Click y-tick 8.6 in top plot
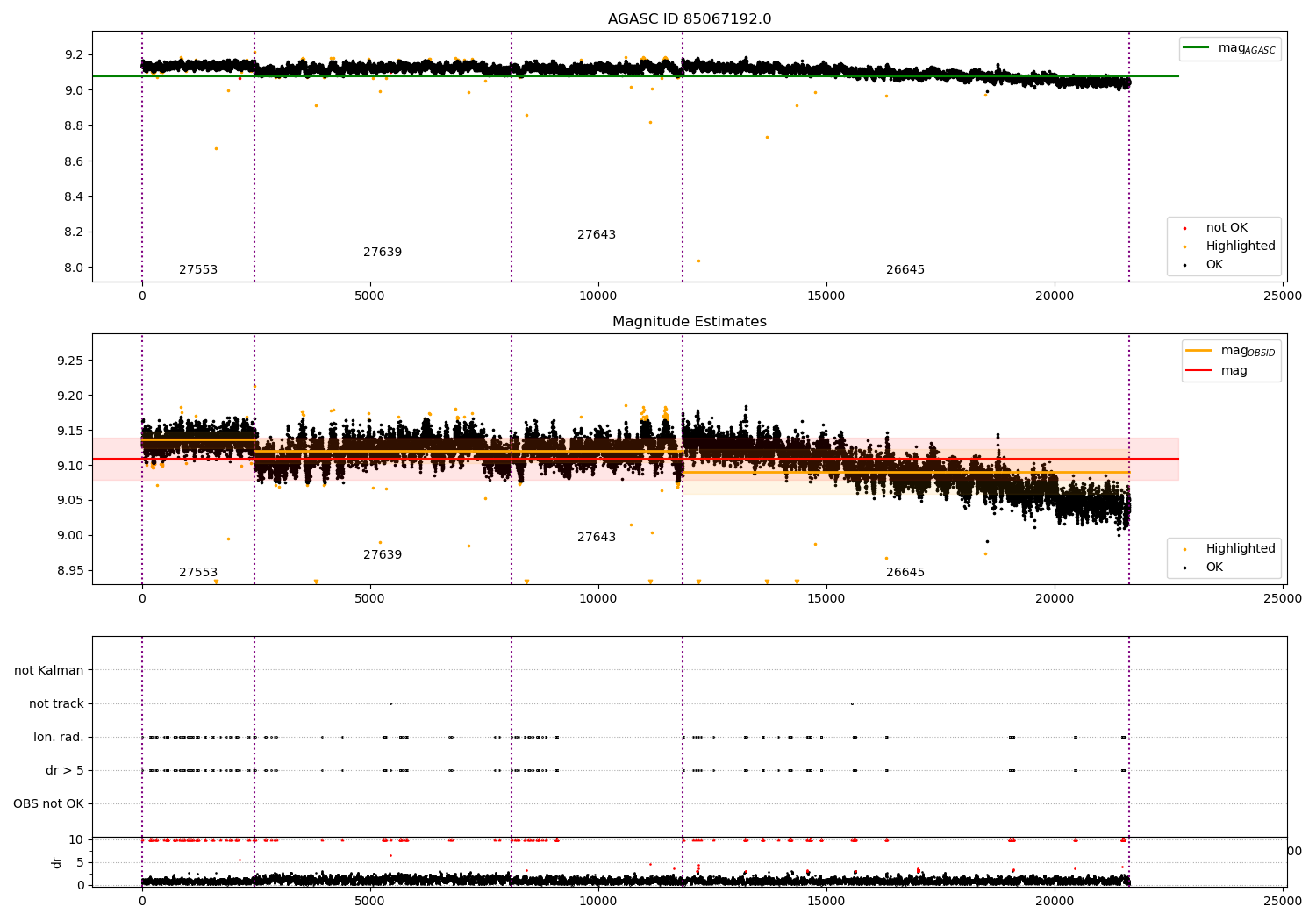1316x921 pixels. [75, 162]
